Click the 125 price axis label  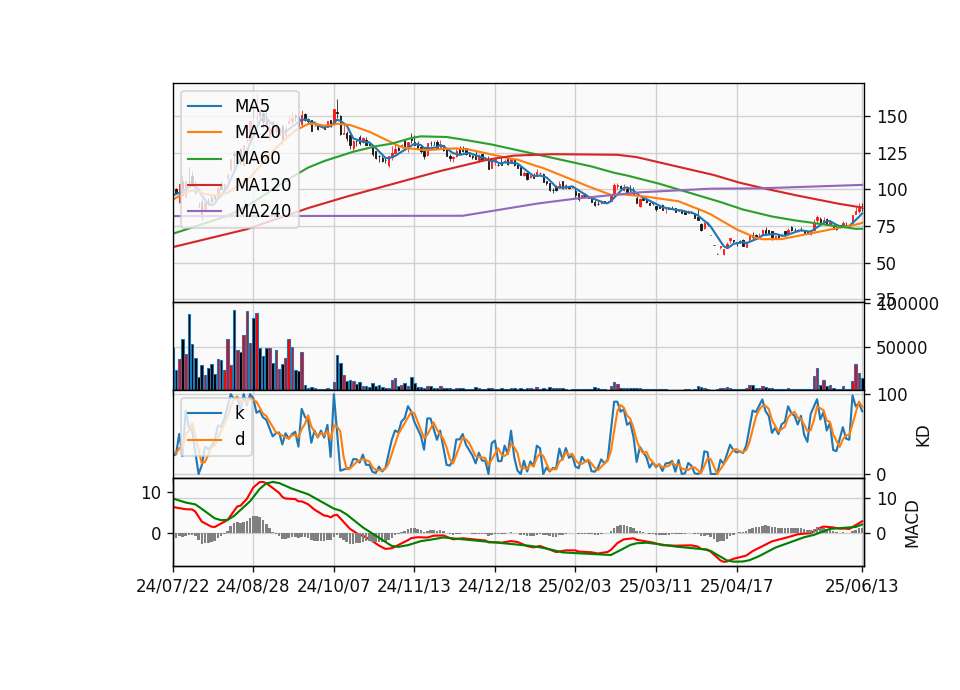point(892,154)
